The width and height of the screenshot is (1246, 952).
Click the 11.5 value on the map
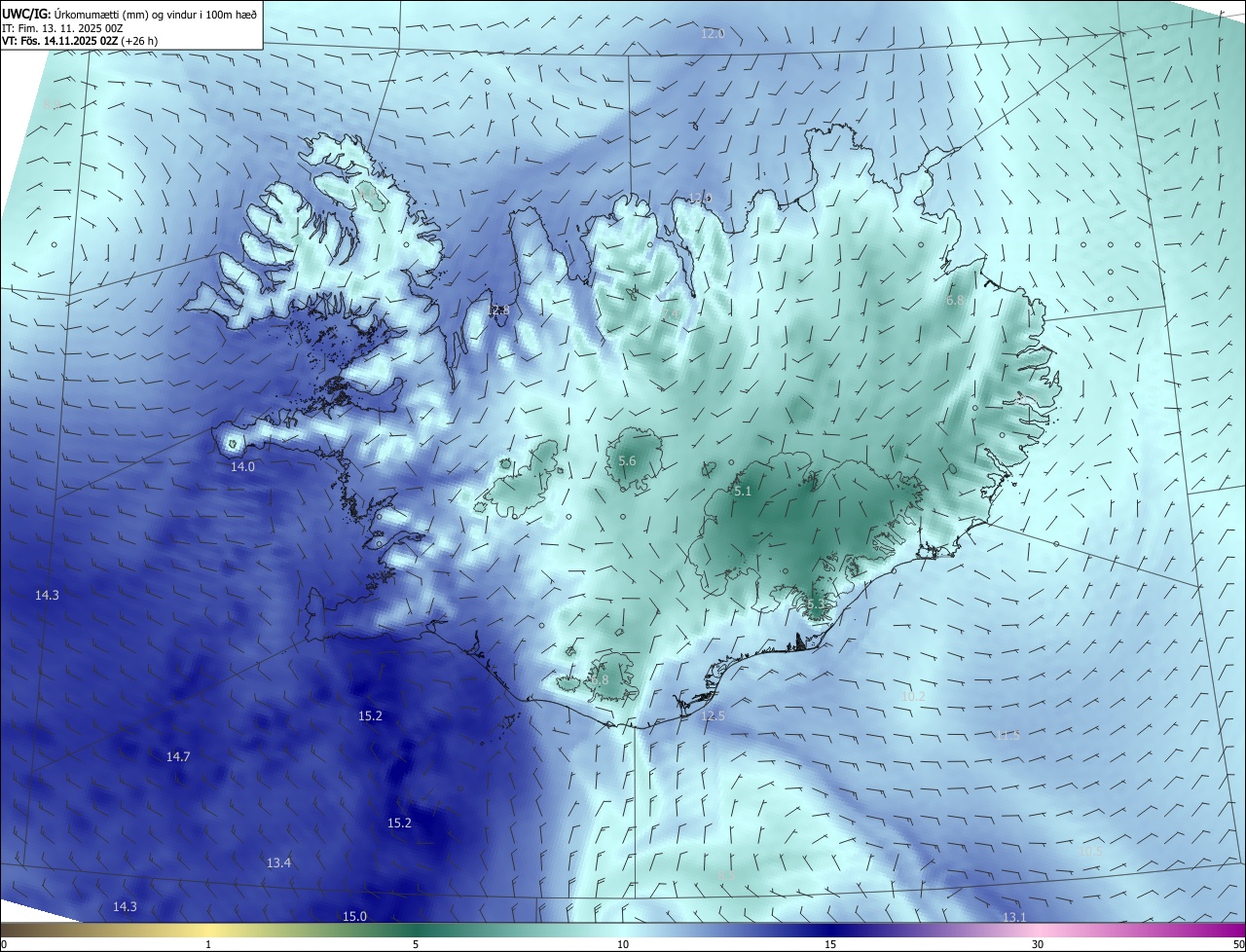[x=1008, y=735]
